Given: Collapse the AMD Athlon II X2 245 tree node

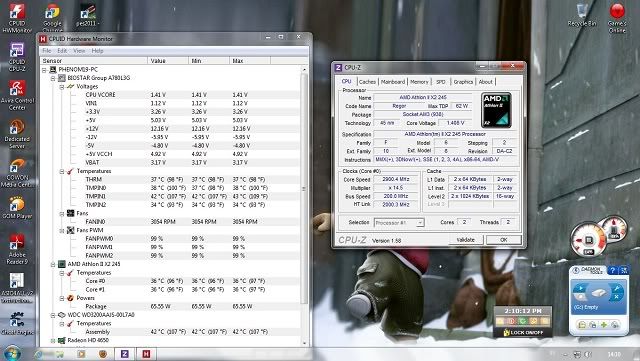Looking at the screenshot, I should pyautogui.click(x=53, y=265).
